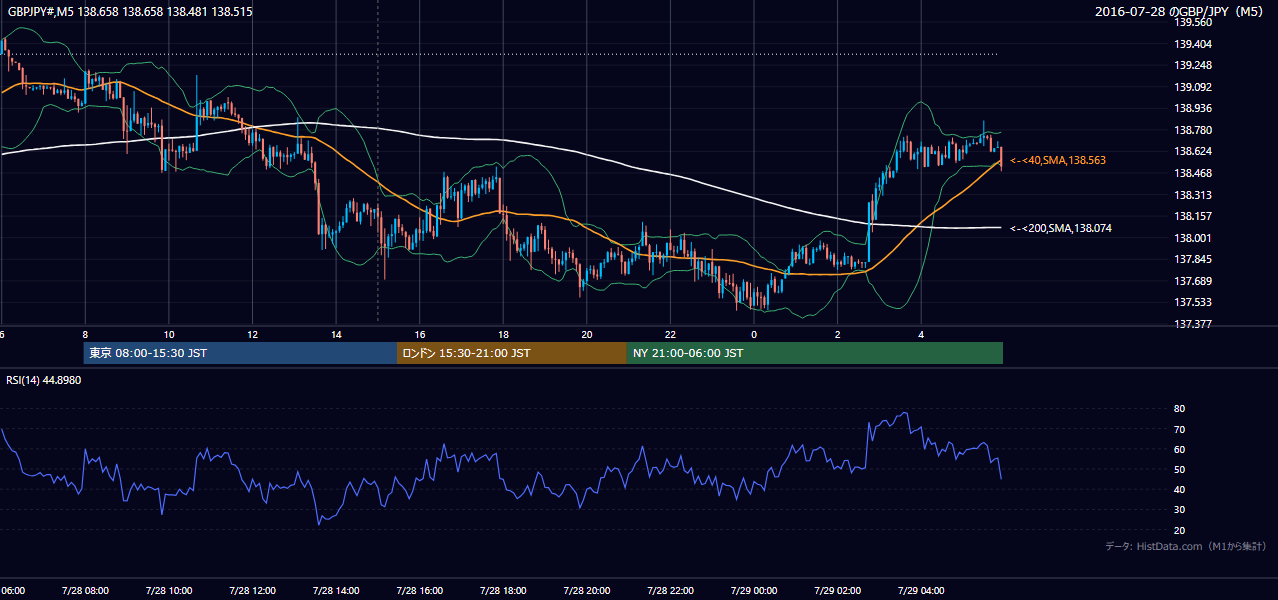
Task: Click price axis value 138.468
Action: 1192,173
